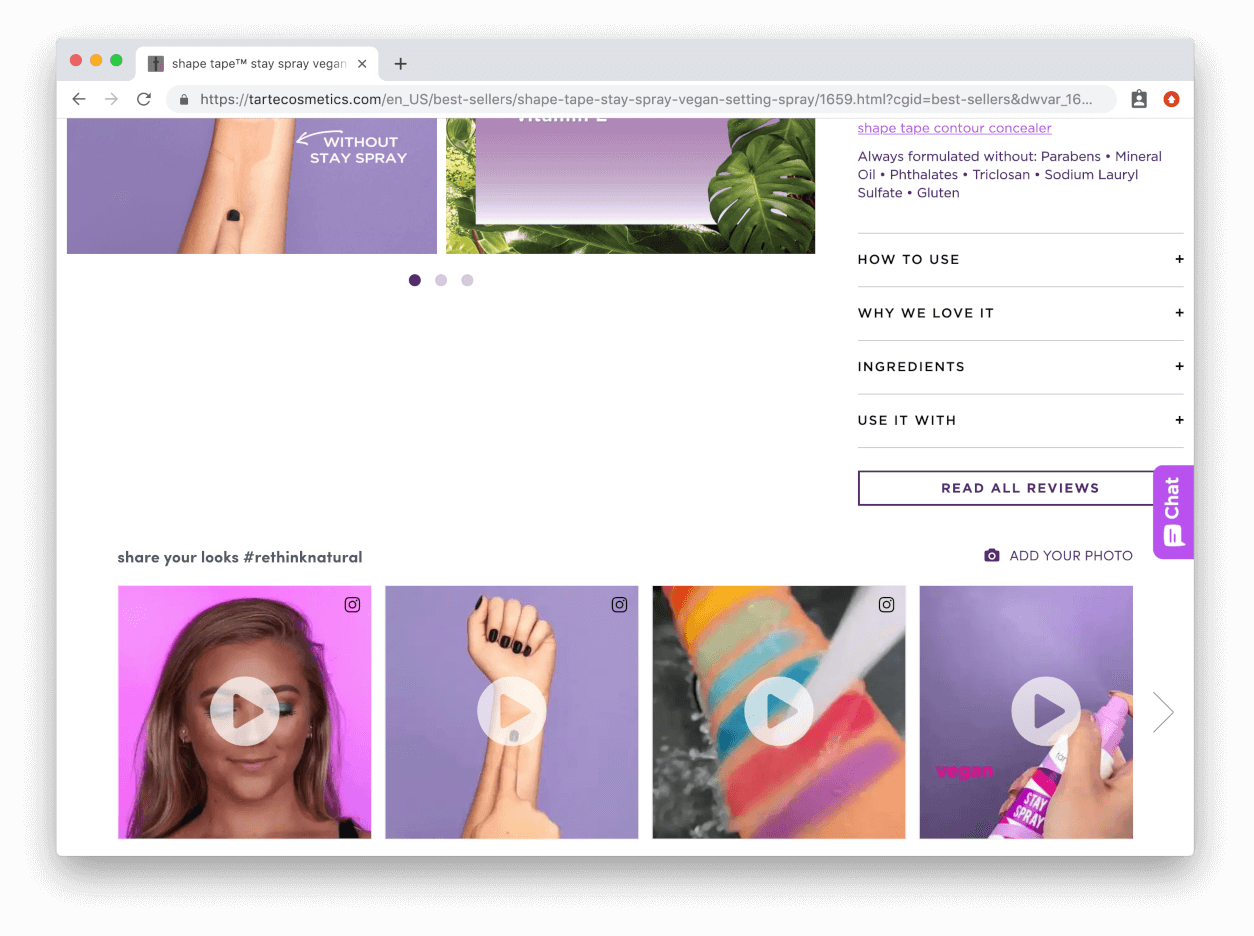Click Instagram icon on the woman's photo
Screen dimensions: 1254x936
(352, 605)
